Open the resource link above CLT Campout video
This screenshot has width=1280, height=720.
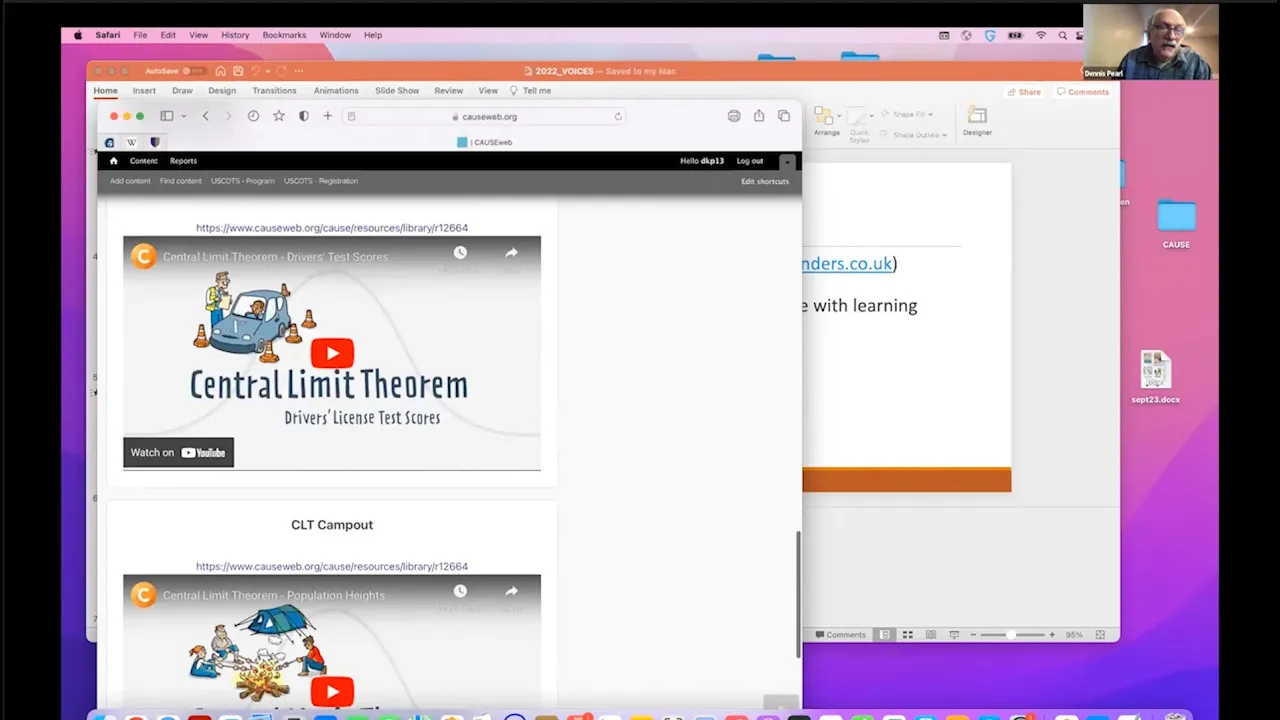(x=332, y=566)
